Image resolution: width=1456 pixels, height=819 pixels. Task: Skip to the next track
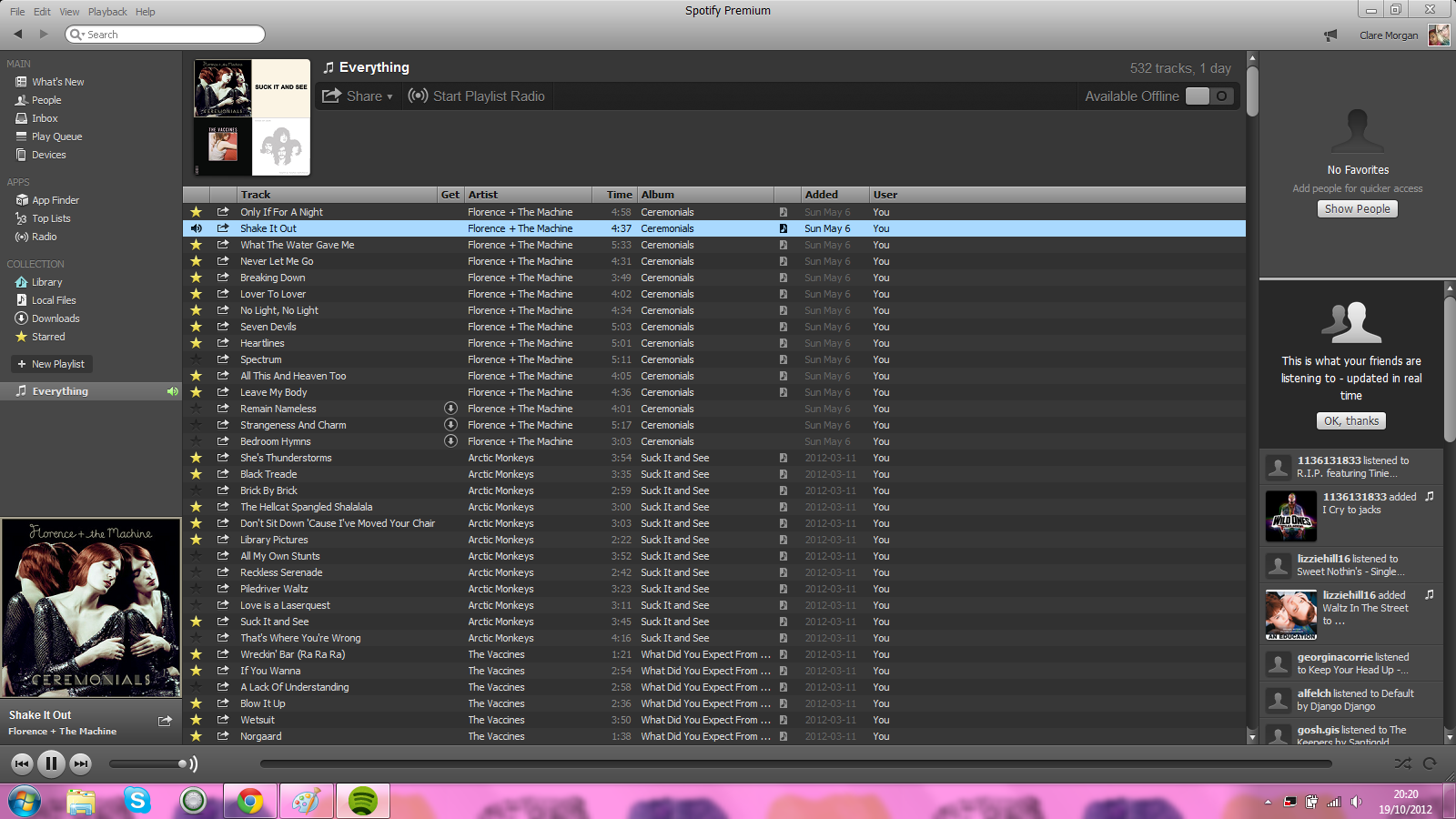80,763
